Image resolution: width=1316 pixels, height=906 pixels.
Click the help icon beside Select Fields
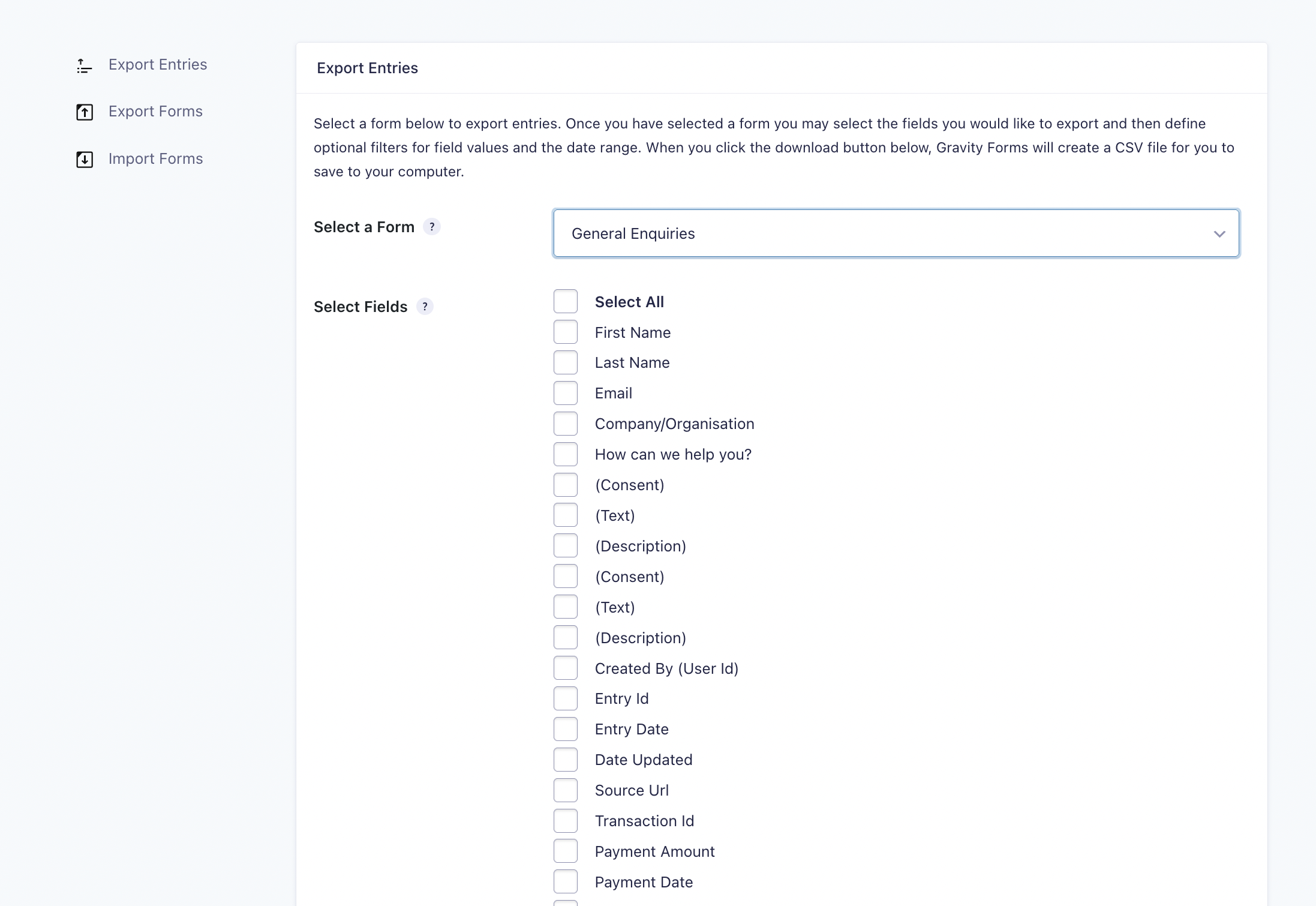point(426,307)
